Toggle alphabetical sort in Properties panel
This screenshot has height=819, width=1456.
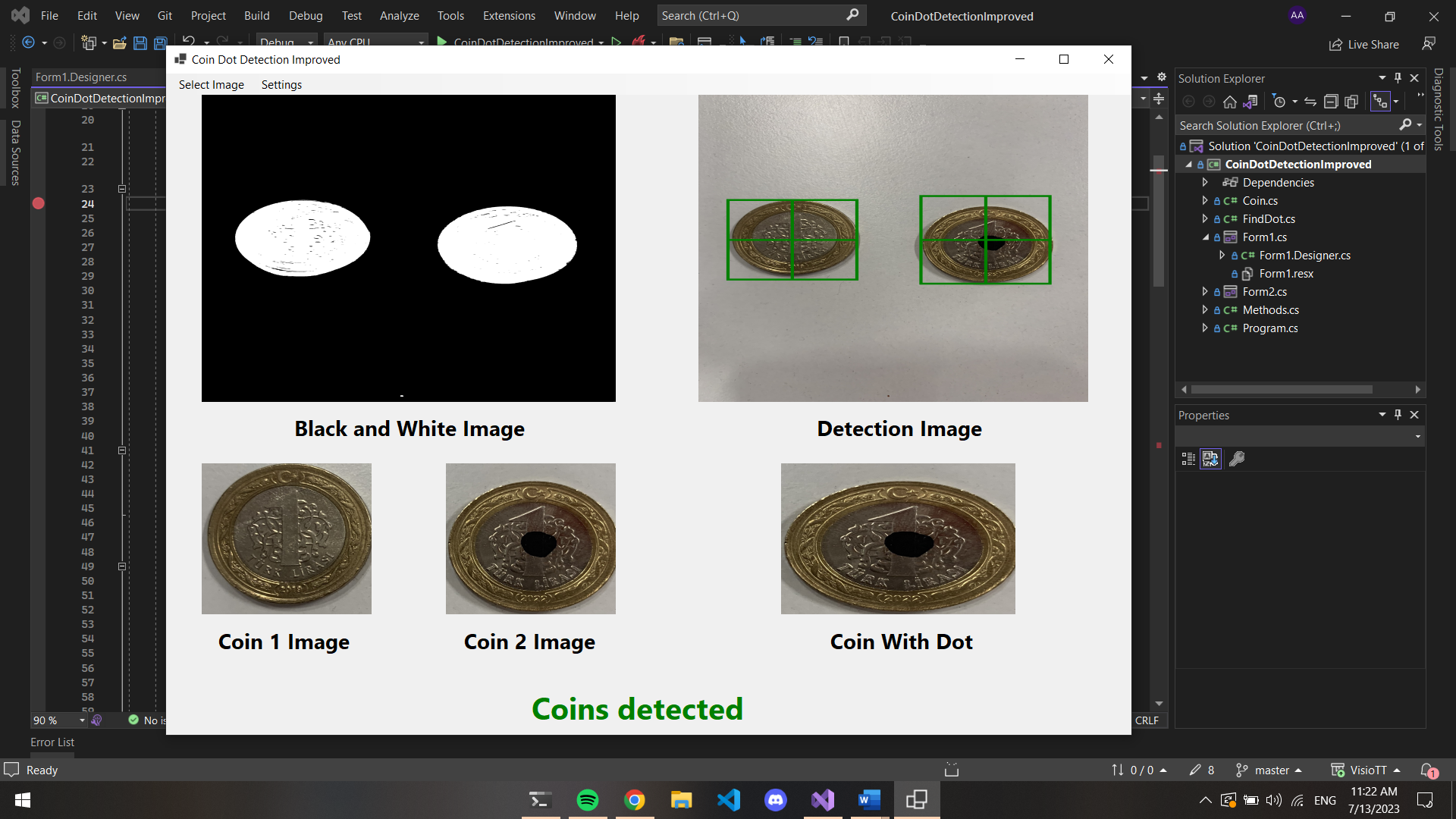click(x=1211, y=459)
